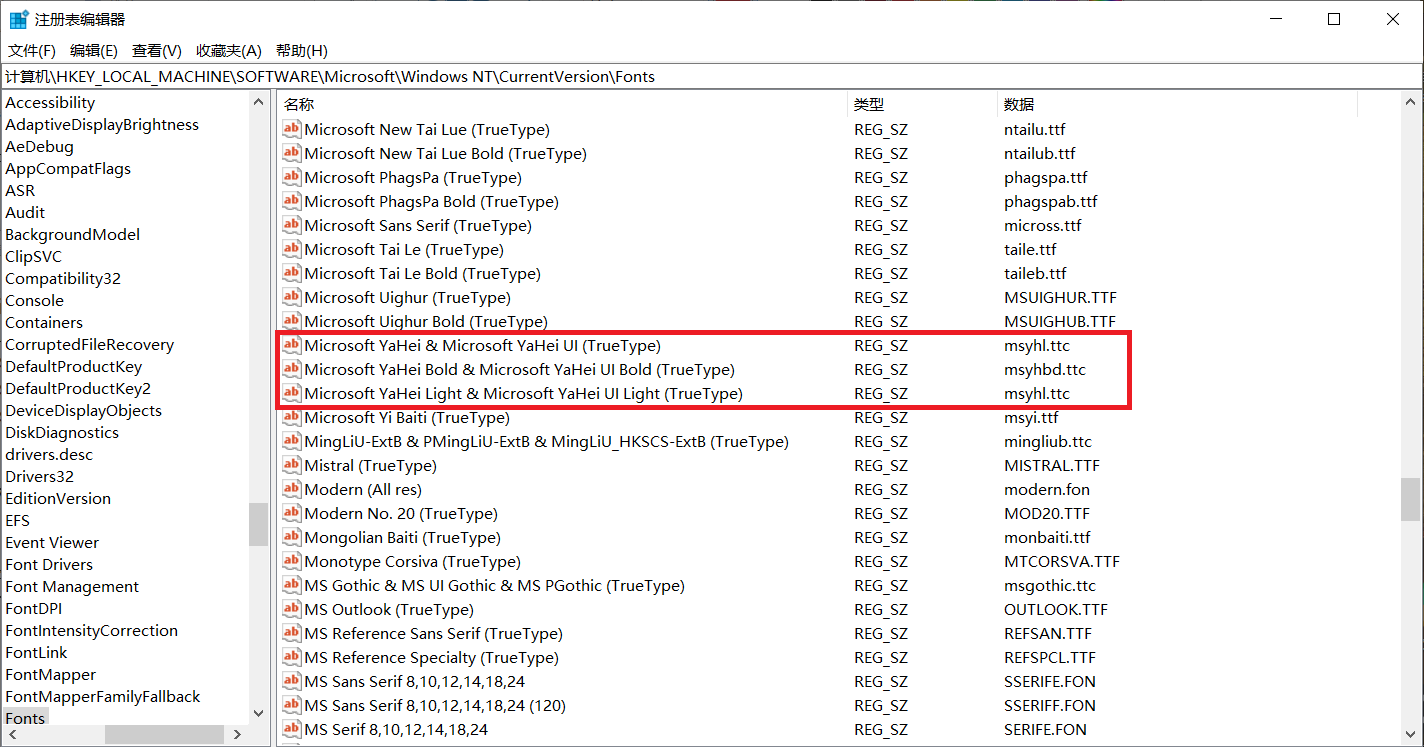Click the MTCORSVA.TTF data value
The height and width of the screenshot is (747, 1424).
[x=1062, y=561]
